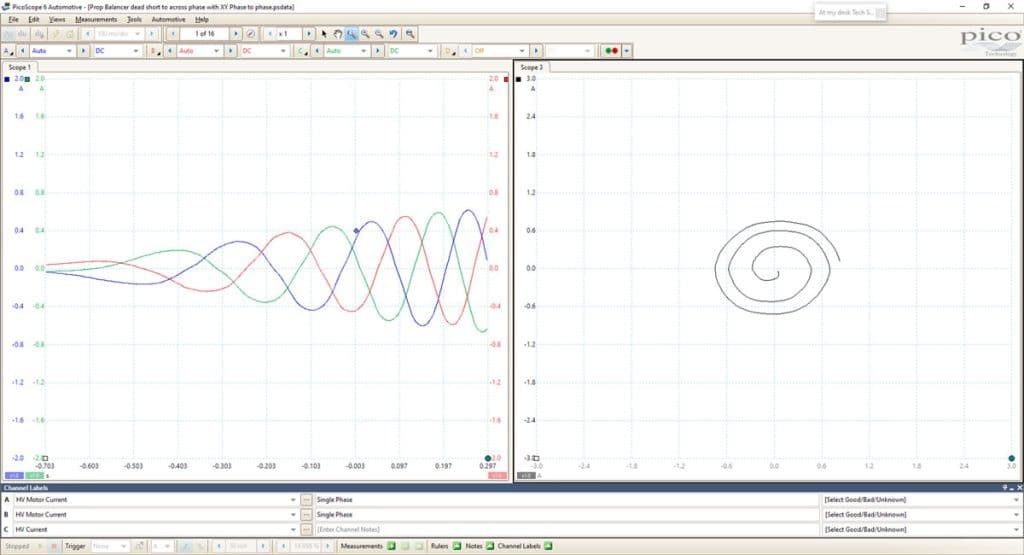The width and height of the screenshot is (1024, 555).
Task: Open the Measurements menu
Action: (96, 20)
